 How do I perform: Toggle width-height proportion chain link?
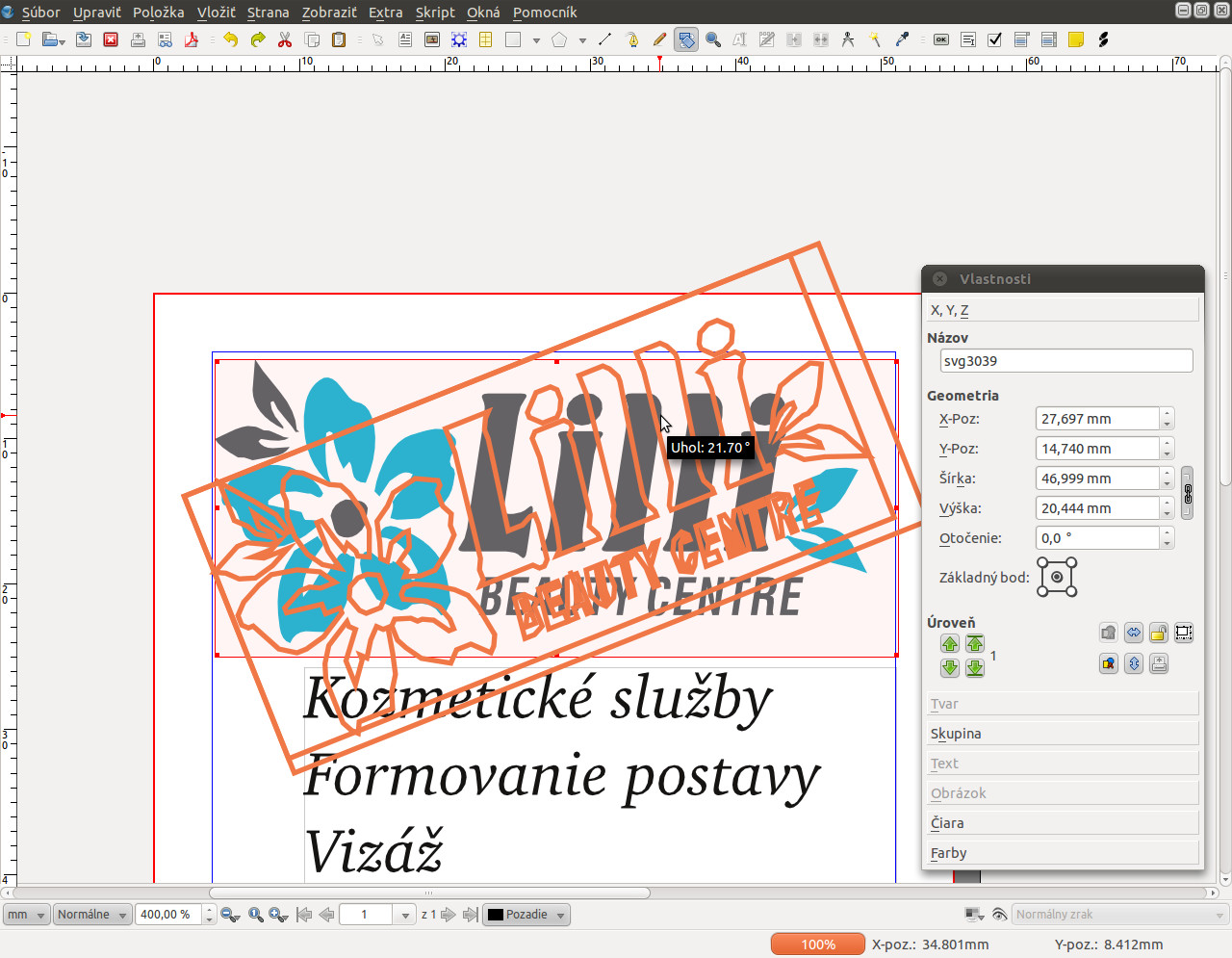1188,493
